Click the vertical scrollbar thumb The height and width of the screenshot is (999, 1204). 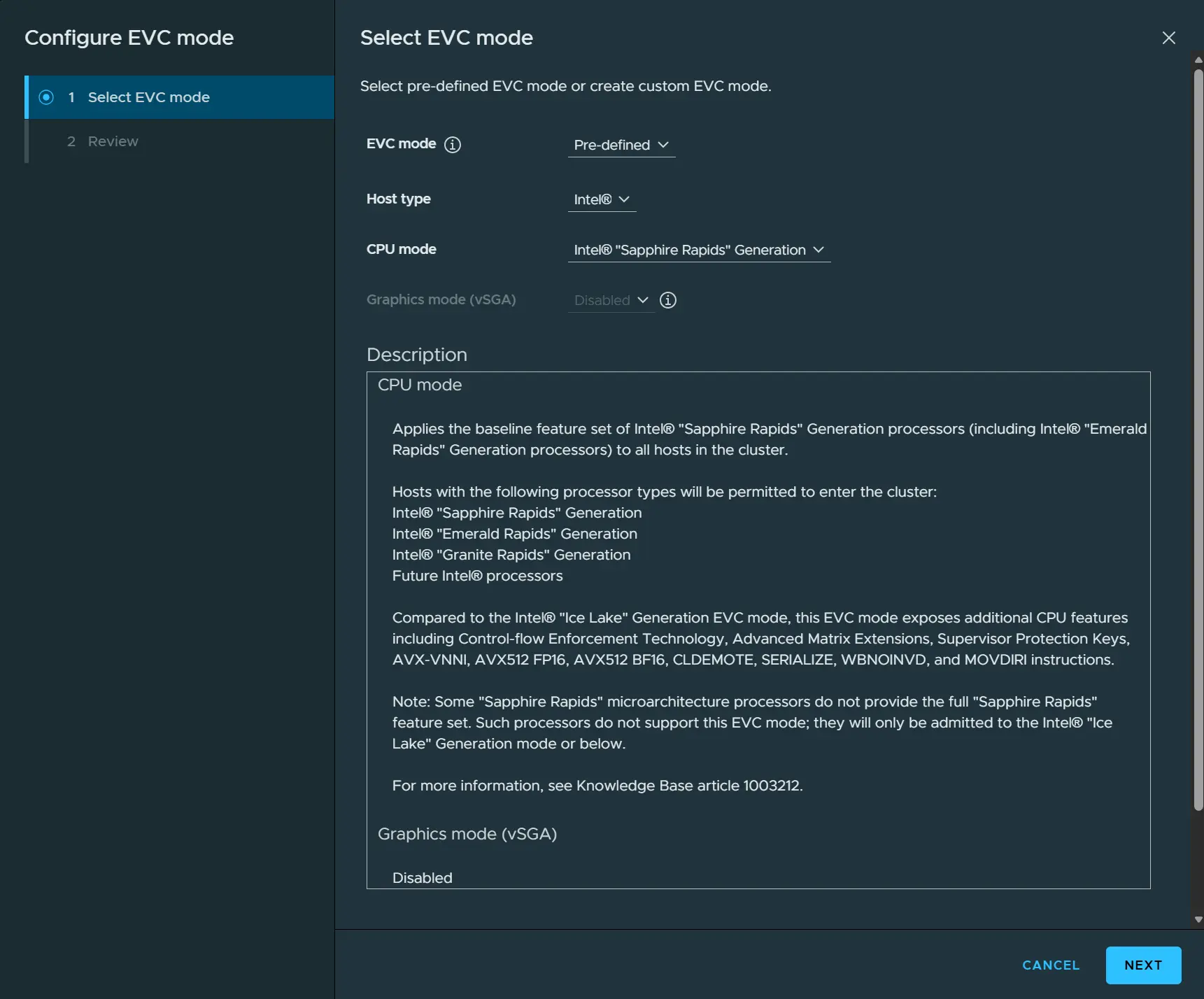[x=1198, y=439]
